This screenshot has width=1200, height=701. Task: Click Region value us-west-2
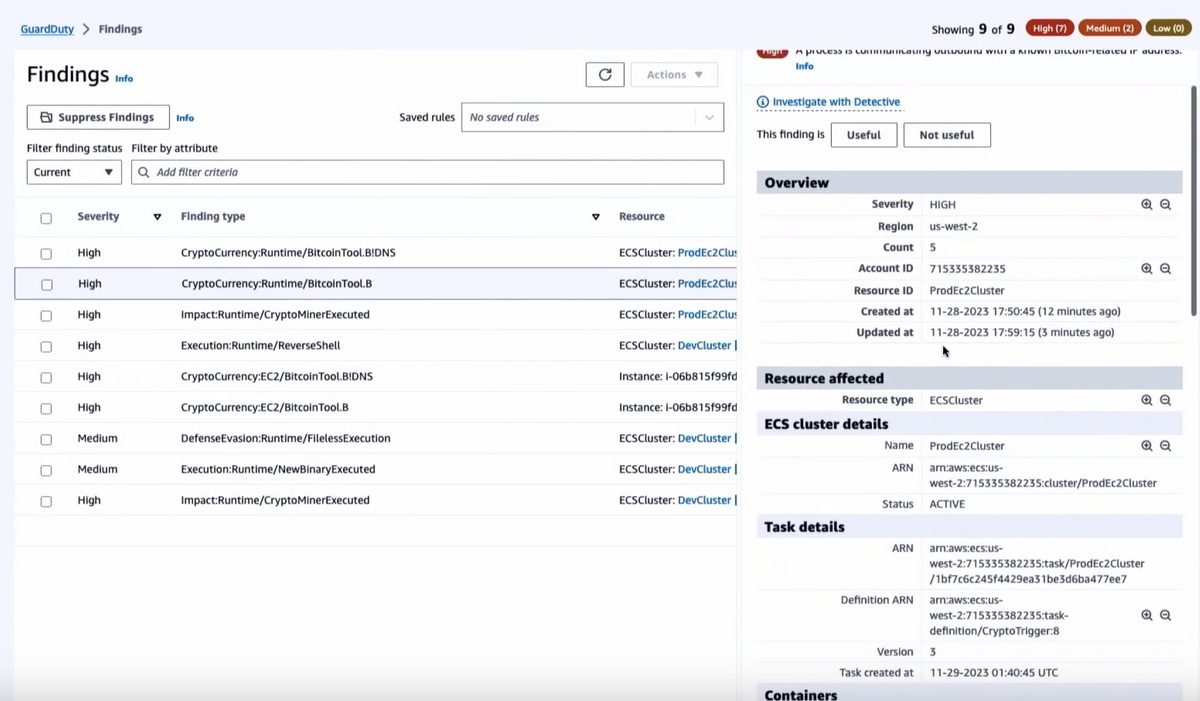click(x=954, y=226)
